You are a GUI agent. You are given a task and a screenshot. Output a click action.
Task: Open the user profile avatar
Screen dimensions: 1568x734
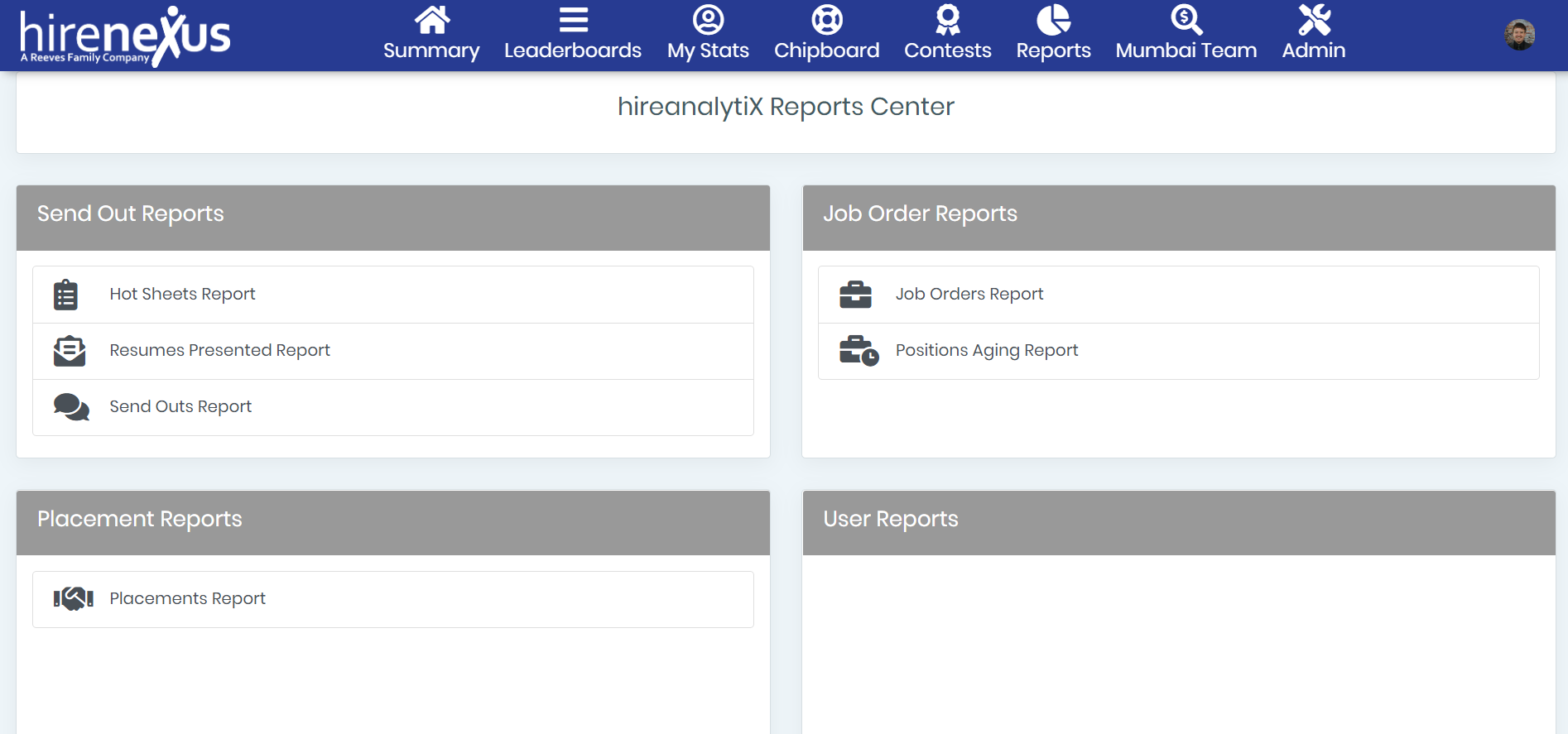click(x=1520, y=35)
